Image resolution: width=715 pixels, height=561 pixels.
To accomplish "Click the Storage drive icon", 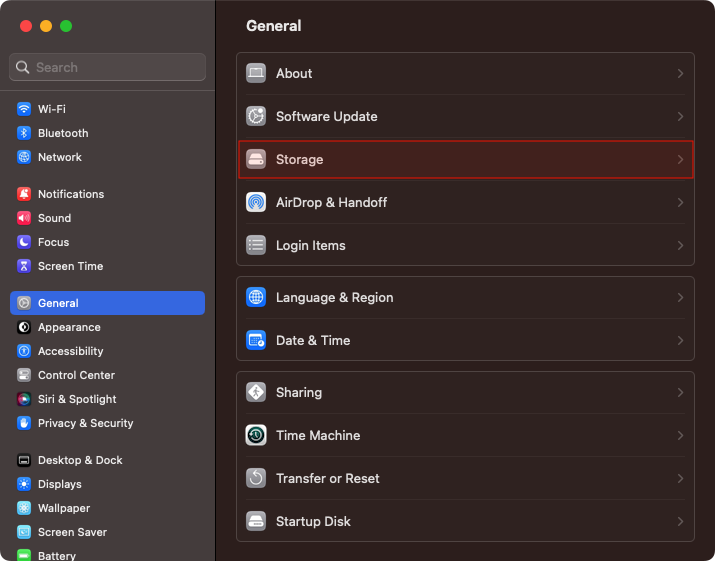I will [x=256, y=159].
